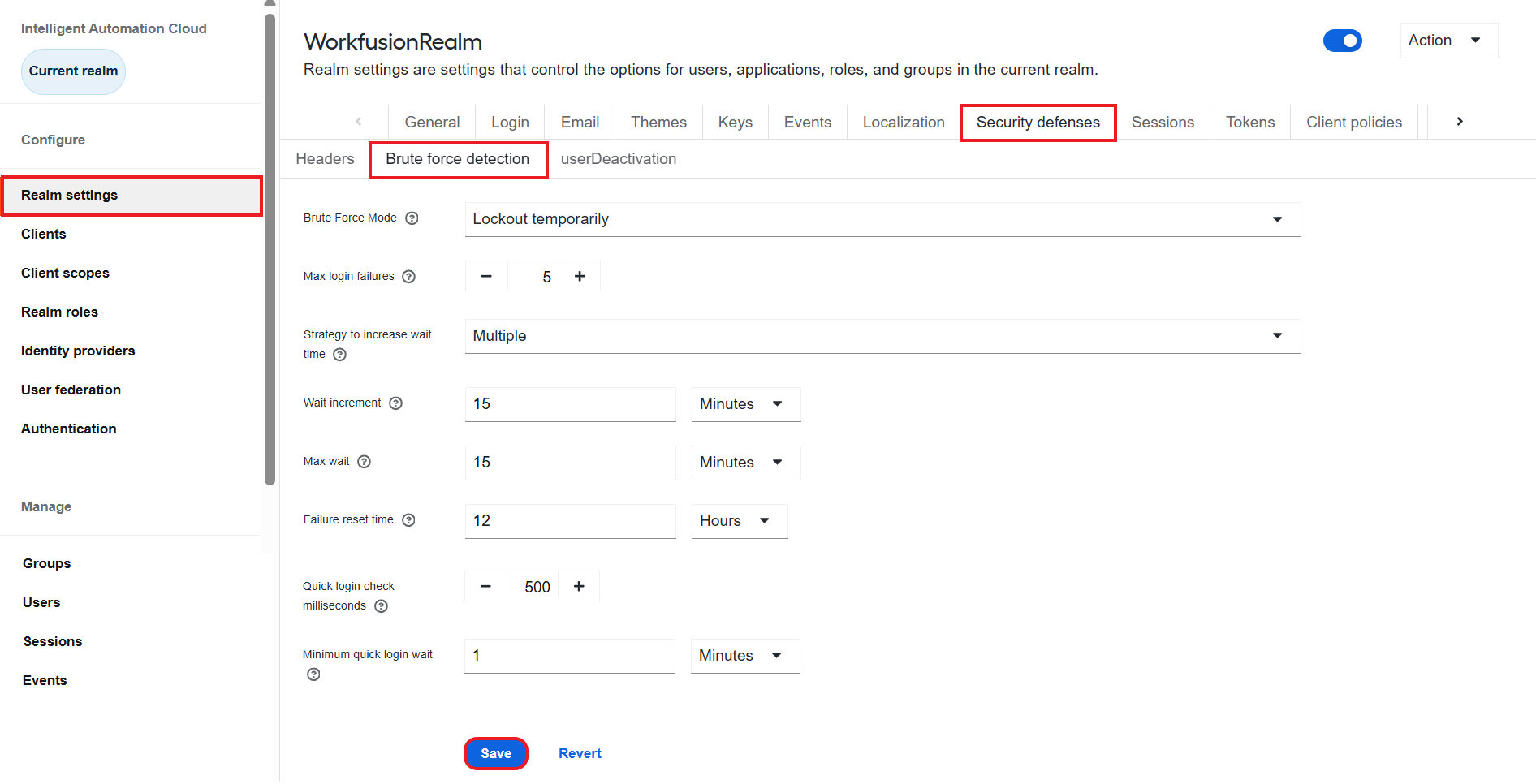The height and width of the screenshot is (784, 1536).
Task: Decrease Quick login check milliseconds value
Action: pos(485,586)
